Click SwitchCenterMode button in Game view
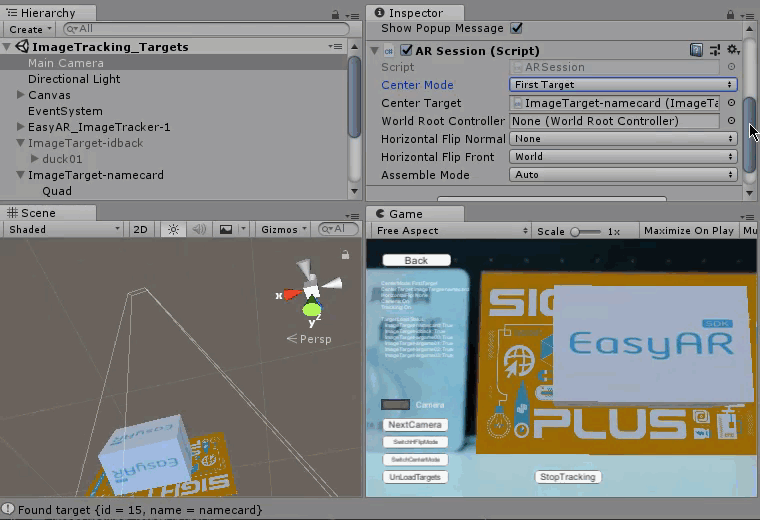The width and height of the screenshot is (760, 520). pos(415,459)
